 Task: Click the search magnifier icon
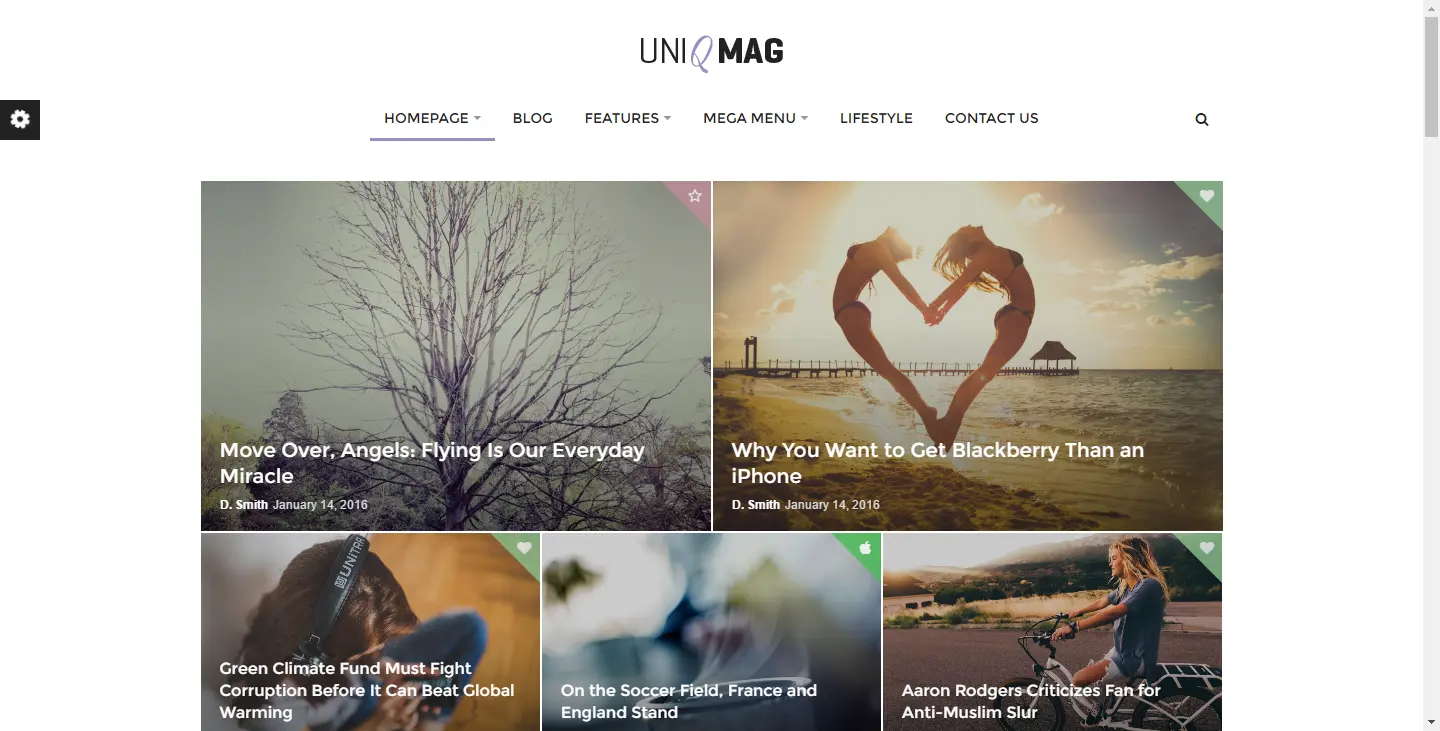1202,119
